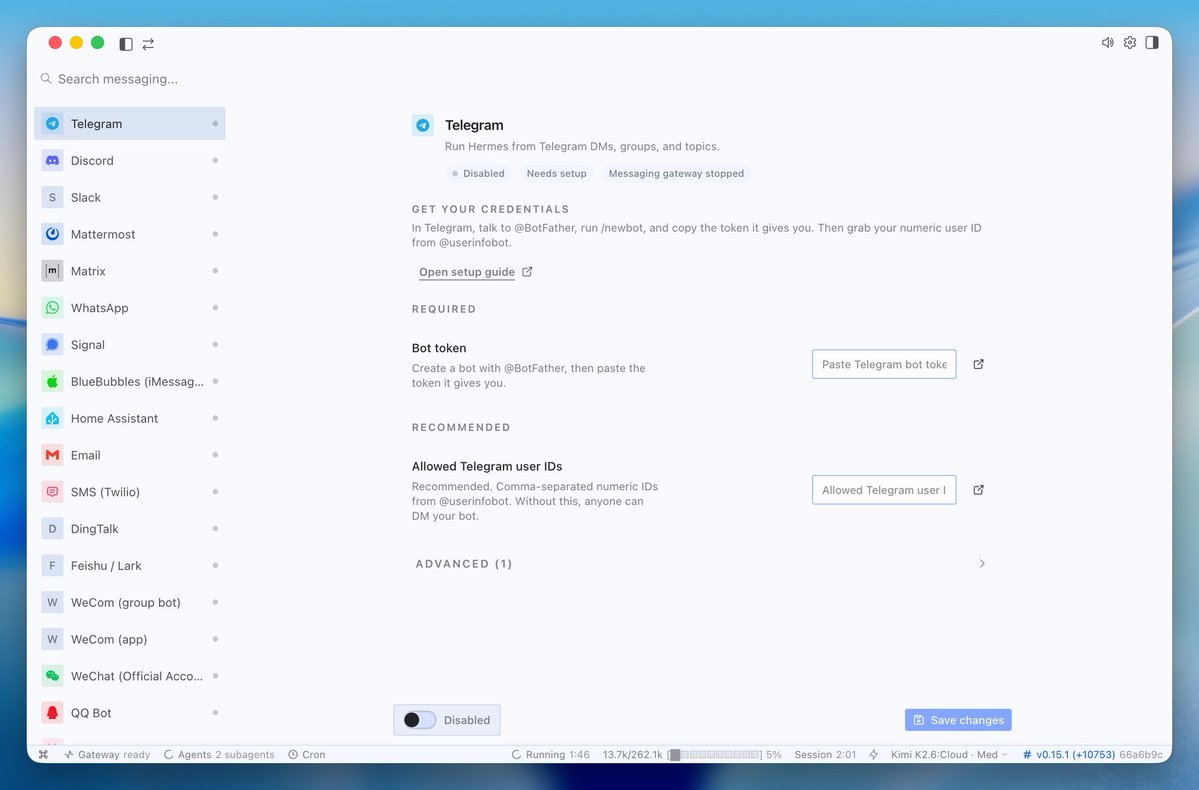Image resolution: width=1199 pixels, height=790 pixels.
Task: Open external link beside Allowed user IDs field
Action: click(x=978, y=489)
